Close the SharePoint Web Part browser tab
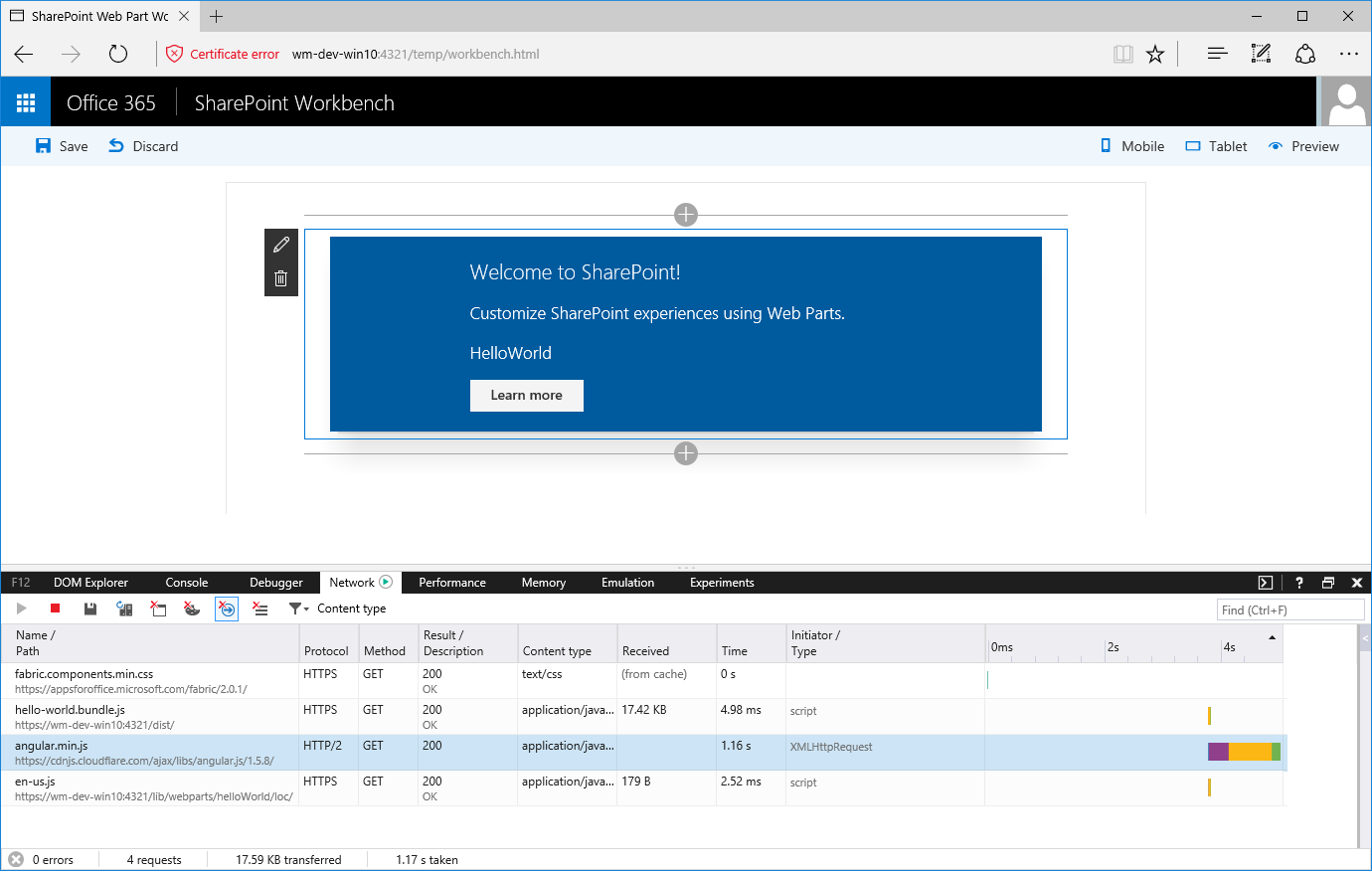Image resolution: width=1372 pixels, height=871 pixels. click(184, 16)
